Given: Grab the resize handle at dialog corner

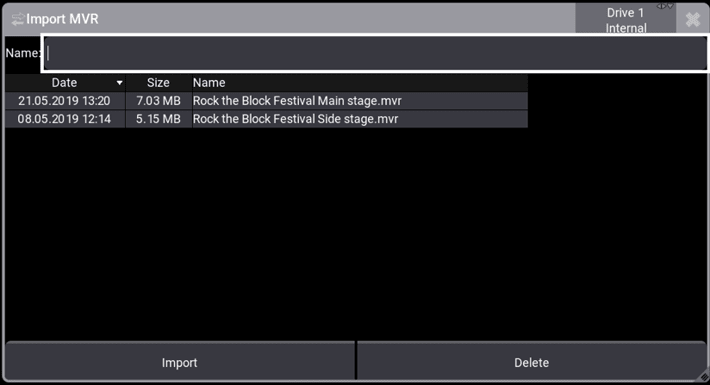Looking at the screenshot, I should (x=704, y=377).
